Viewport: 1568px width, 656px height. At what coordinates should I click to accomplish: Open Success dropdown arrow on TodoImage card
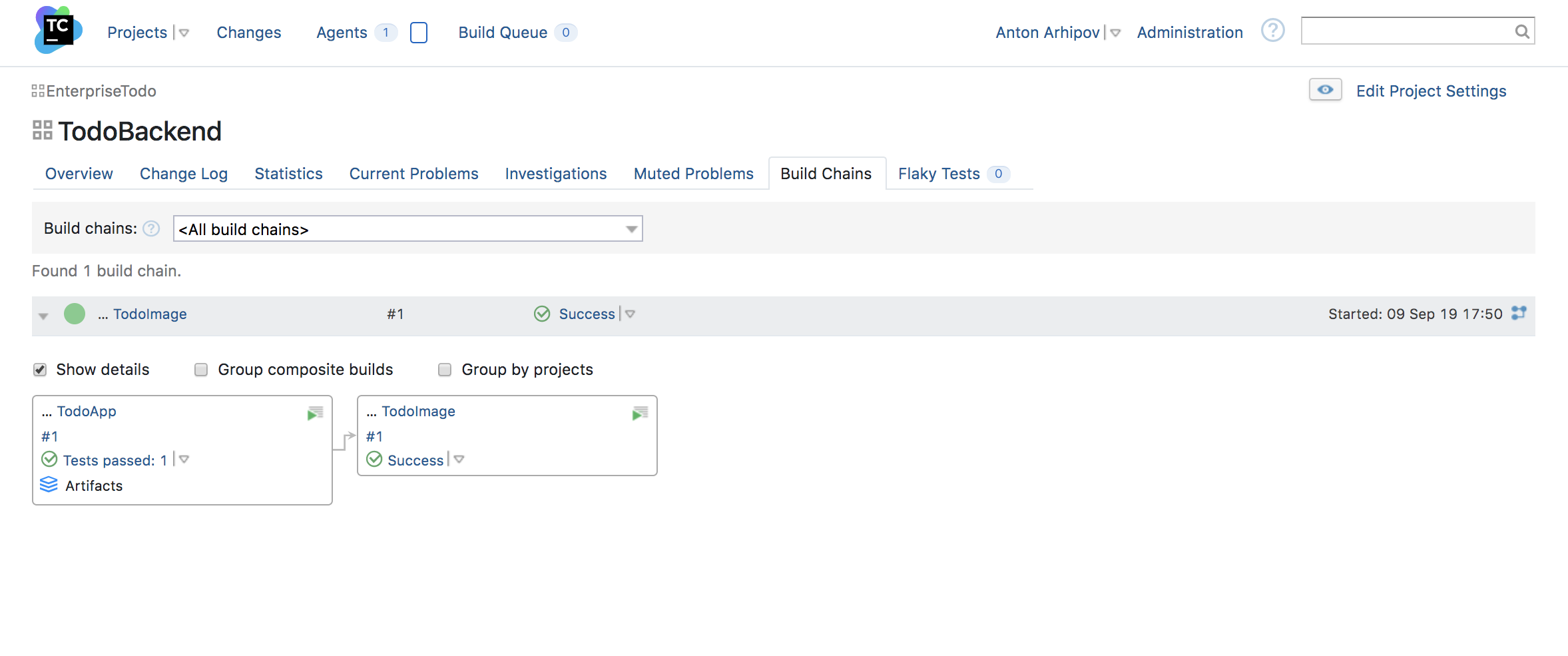tap(459, 460)
